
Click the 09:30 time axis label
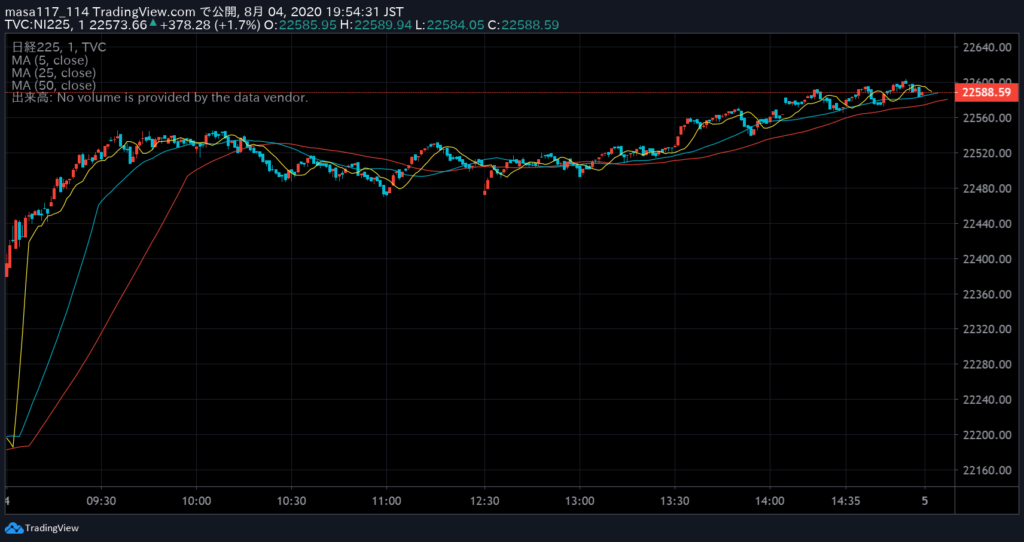click(x=101, y=502)
